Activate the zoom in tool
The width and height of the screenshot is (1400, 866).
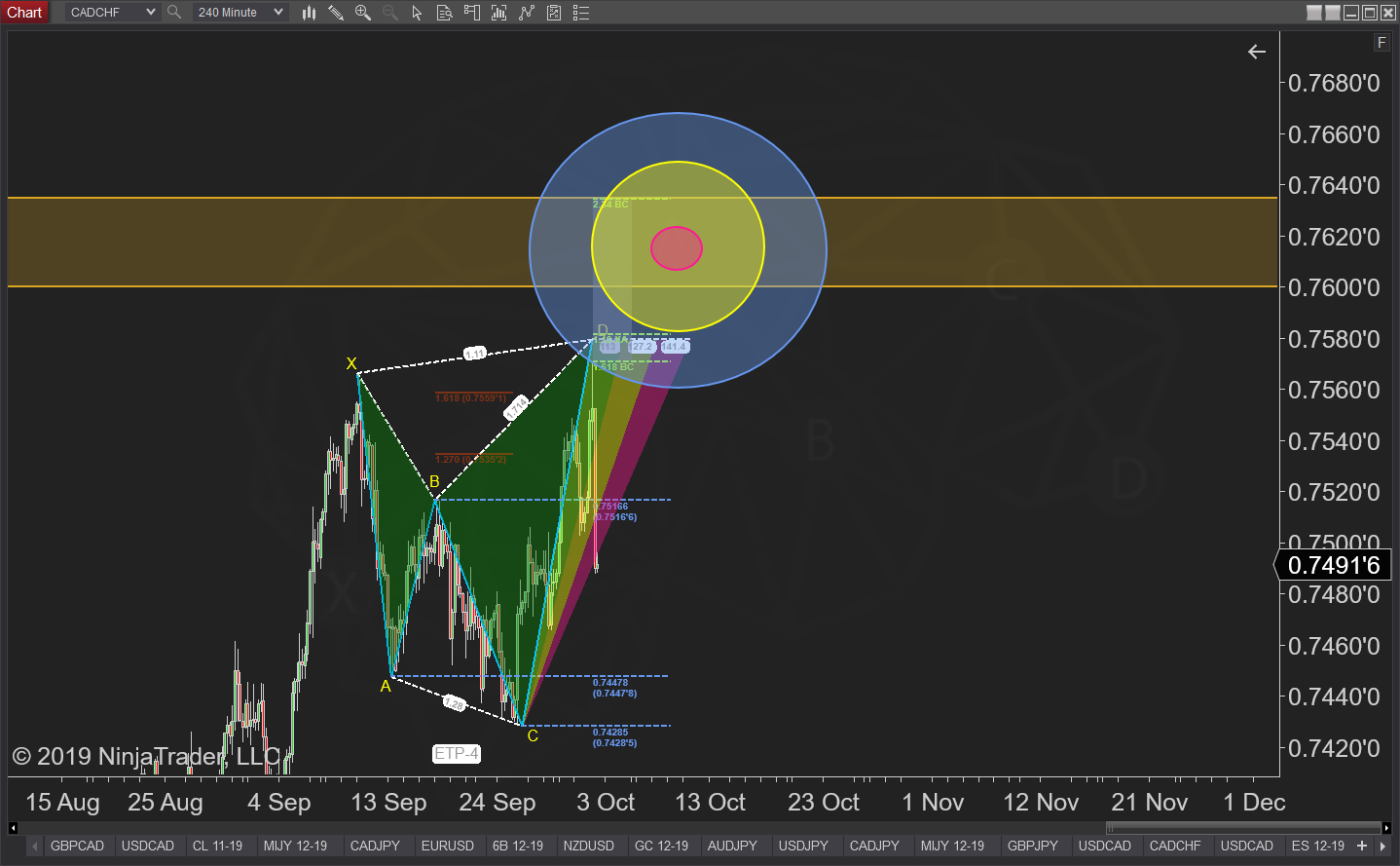click(363, 13)
